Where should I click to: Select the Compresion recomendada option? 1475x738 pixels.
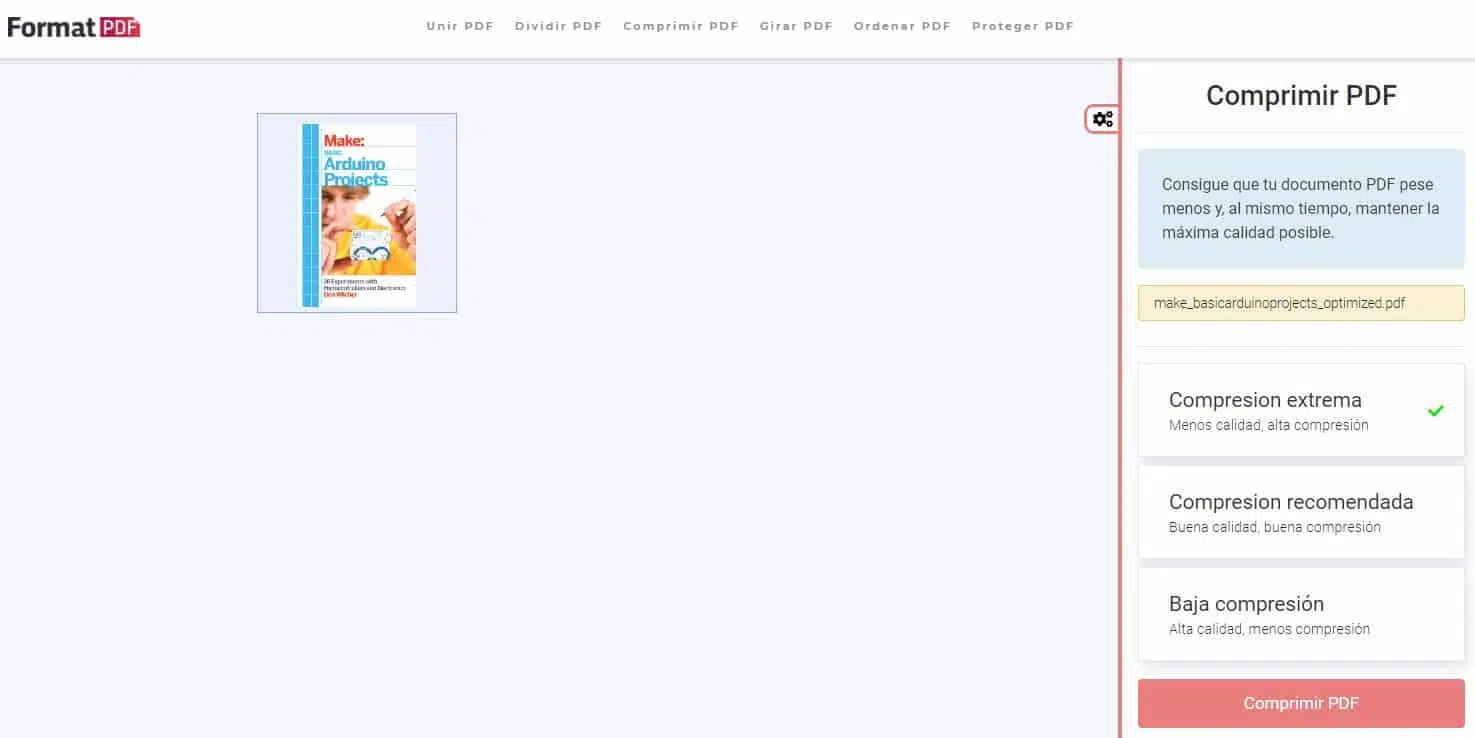(x=1301, y=512)
